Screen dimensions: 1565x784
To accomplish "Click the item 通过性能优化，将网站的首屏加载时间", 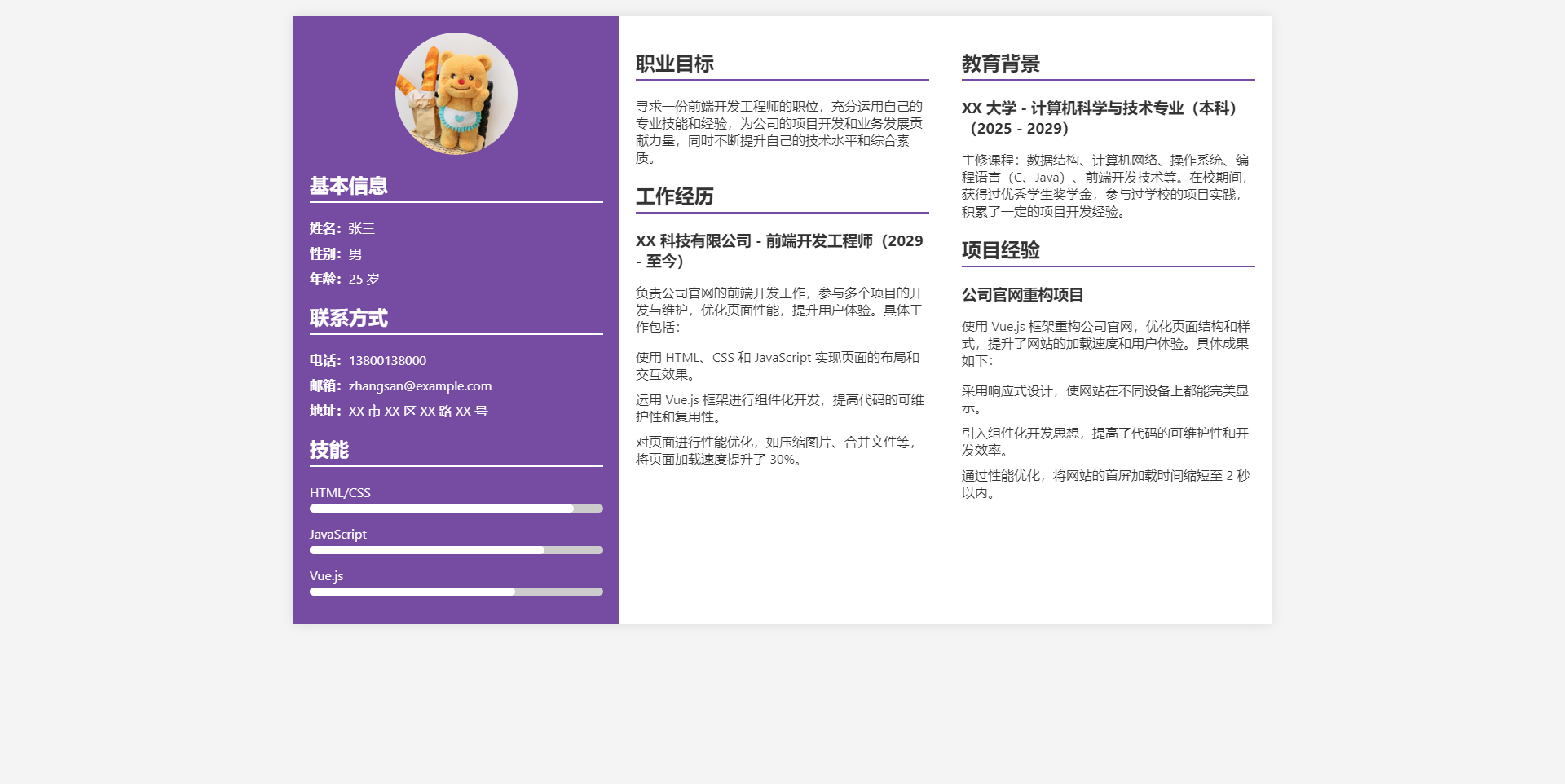I will pos(1107,484).
